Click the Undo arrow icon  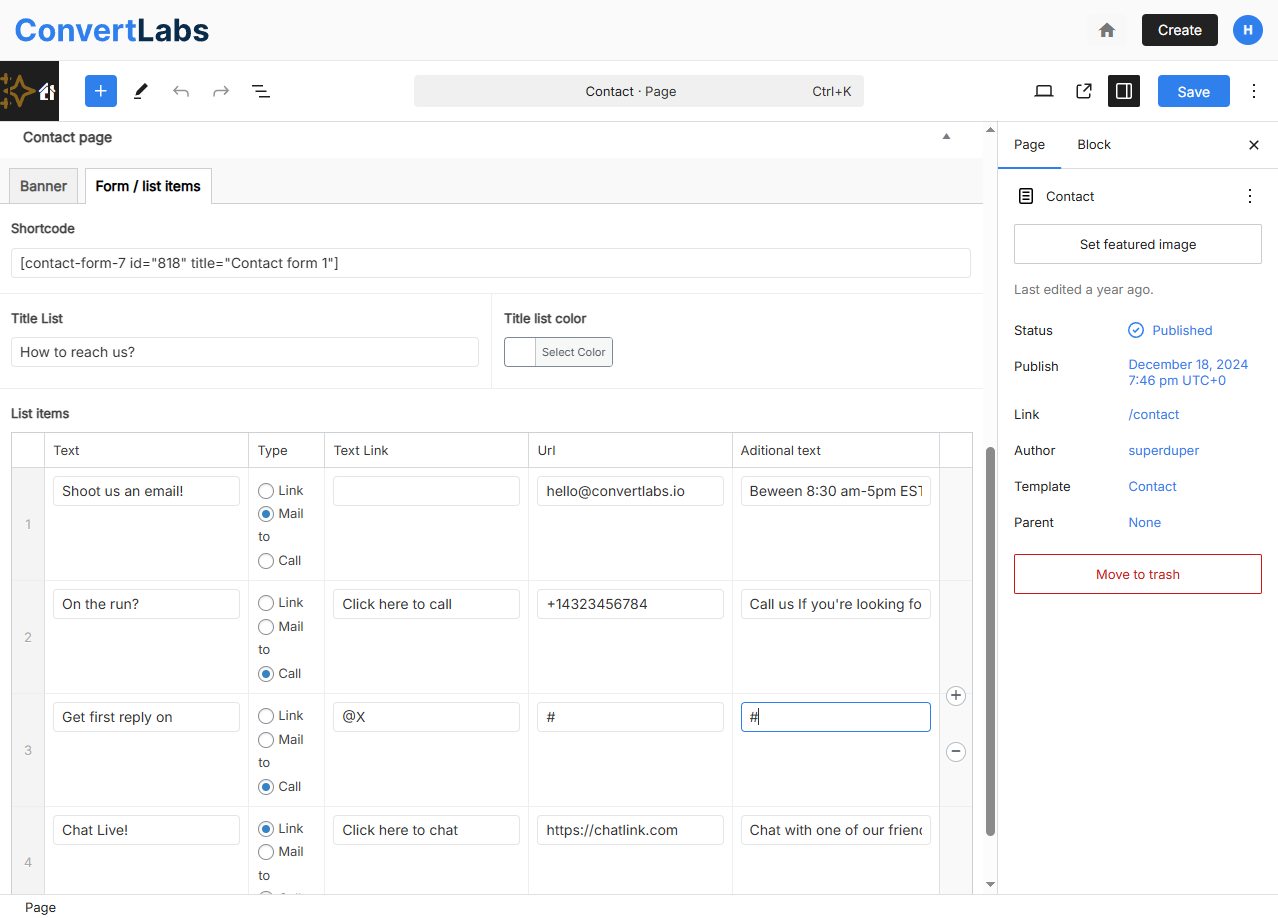point(181,91)
